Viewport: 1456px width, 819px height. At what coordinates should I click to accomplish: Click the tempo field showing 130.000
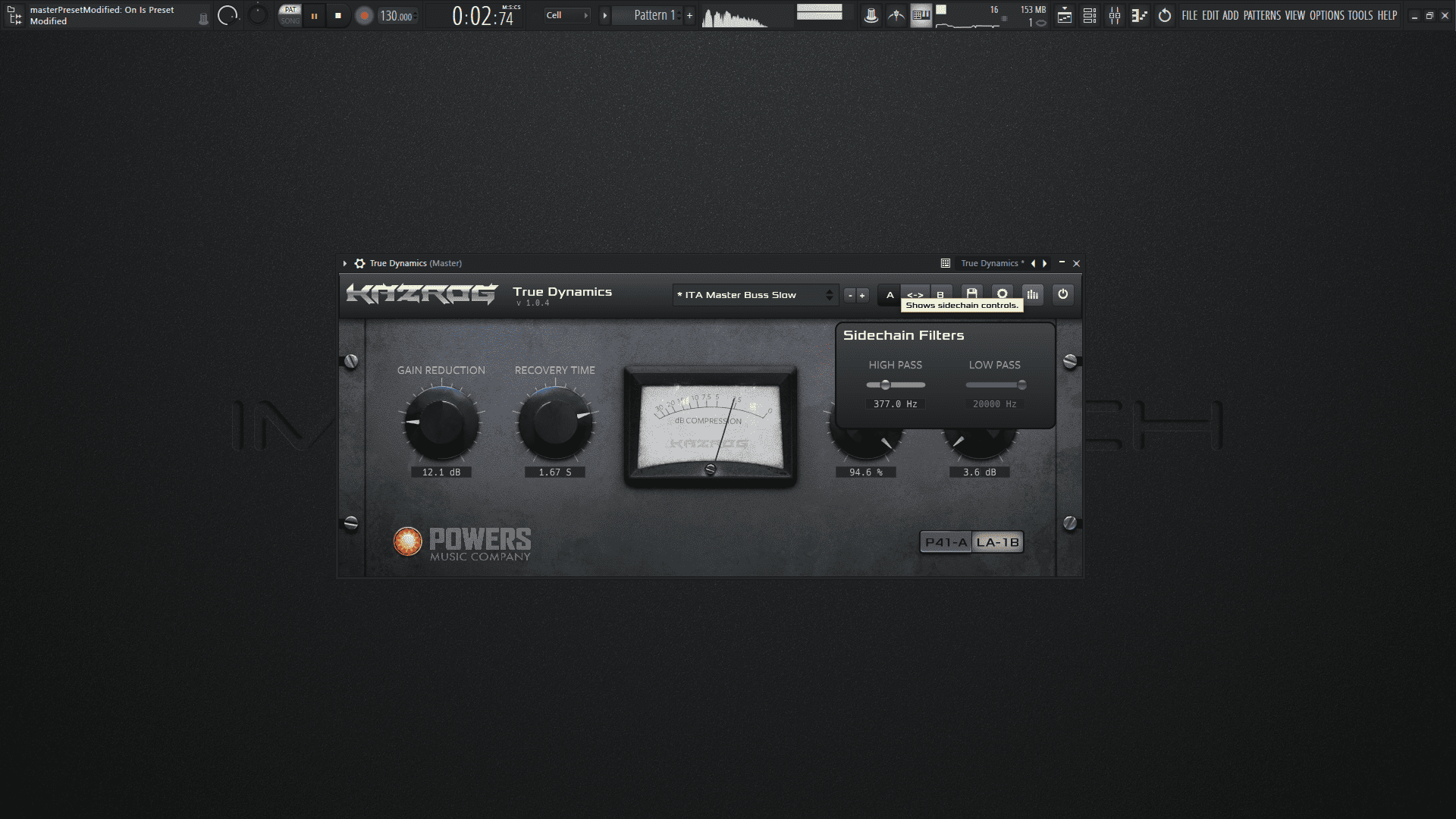point(397,16)
